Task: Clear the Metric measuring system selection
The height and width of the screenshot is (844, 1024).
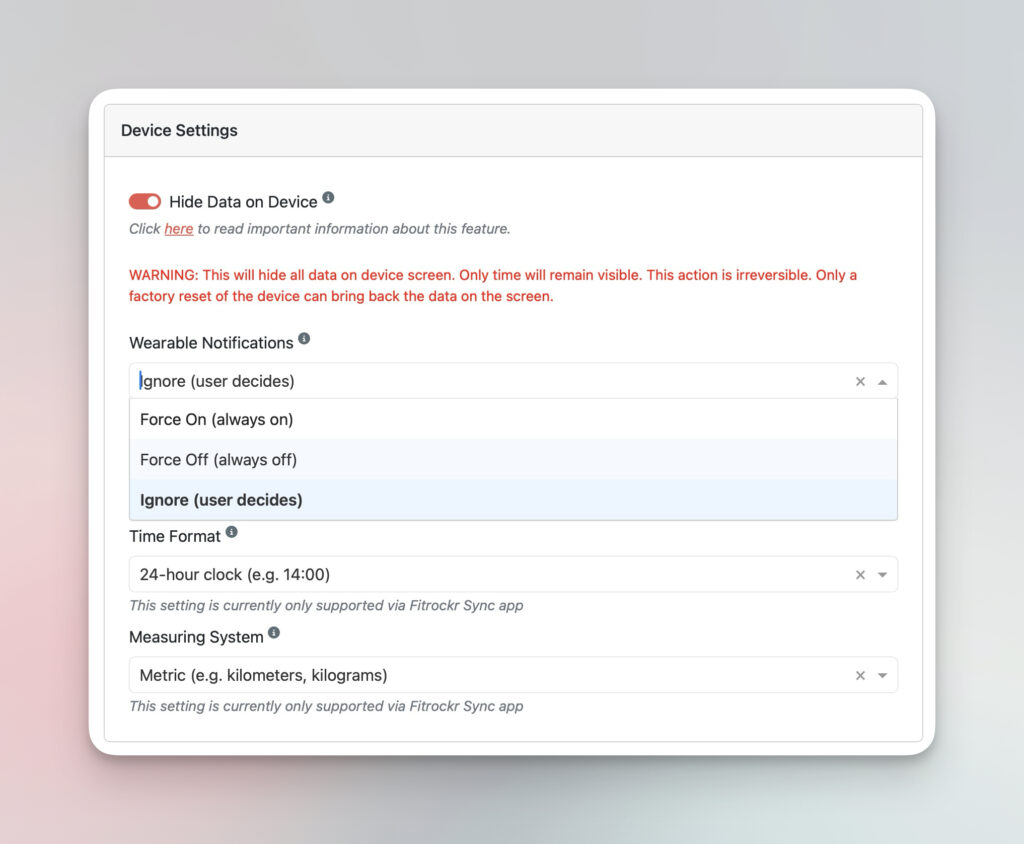Action: (860, 676)
